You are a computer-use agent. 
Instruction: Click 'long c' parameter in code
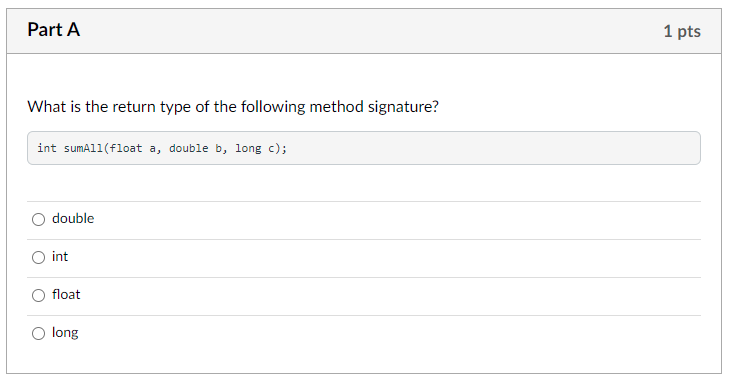[255, 148]
